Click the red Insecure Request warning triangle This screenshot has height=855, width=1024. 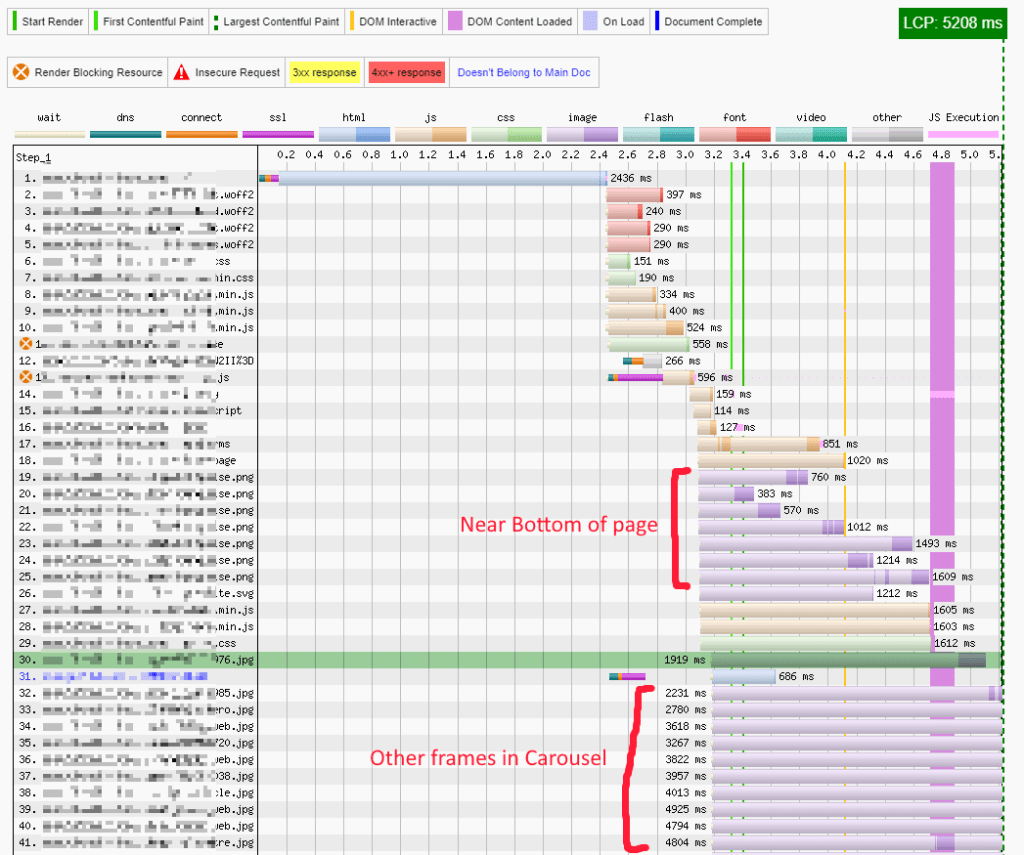click(181, 72)
